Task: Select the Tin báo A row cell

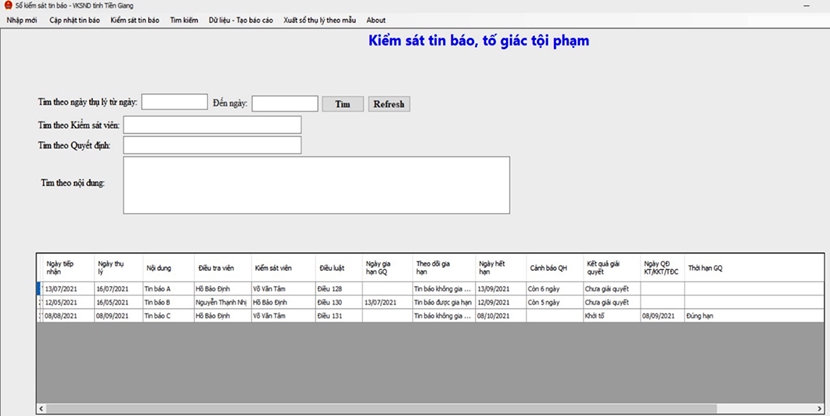Action: coord(167,288)
